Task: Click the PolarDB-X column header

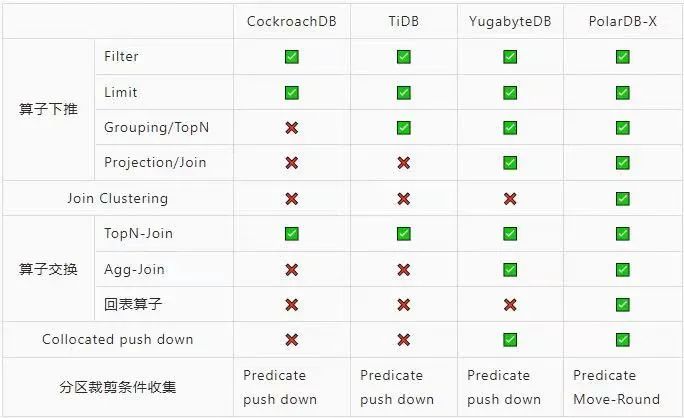Action: [x=623, y=21]
